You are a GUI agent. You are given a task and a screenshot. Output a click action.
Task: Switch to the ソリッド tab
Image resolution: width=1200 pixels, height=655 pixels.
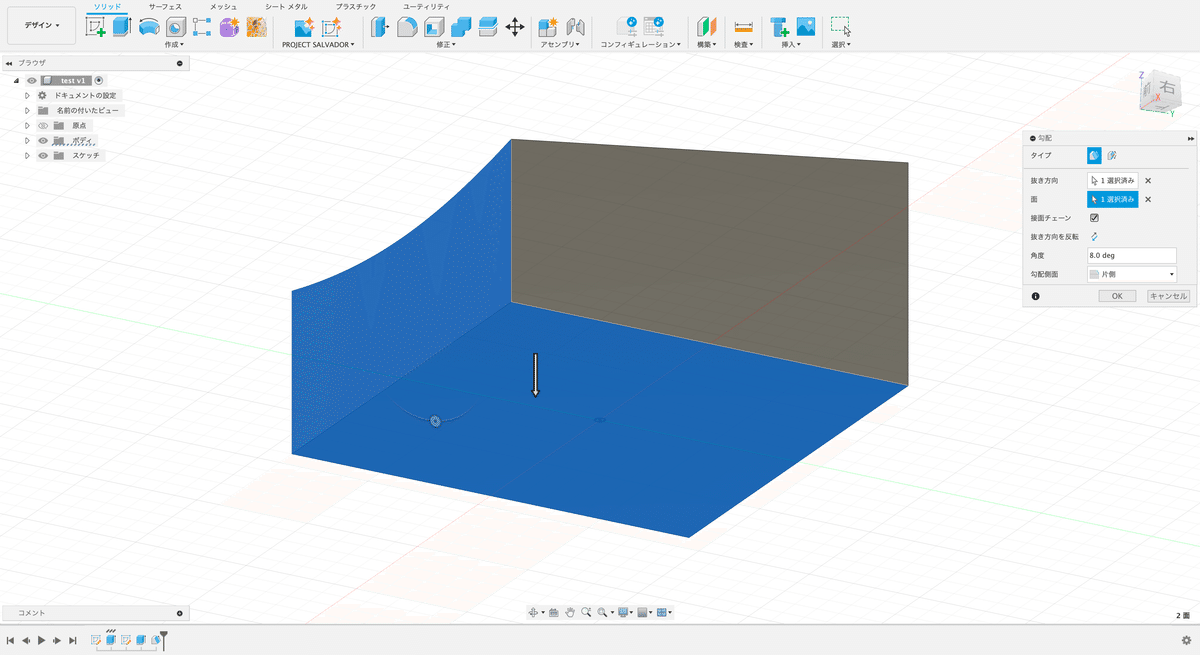(108, 6)
